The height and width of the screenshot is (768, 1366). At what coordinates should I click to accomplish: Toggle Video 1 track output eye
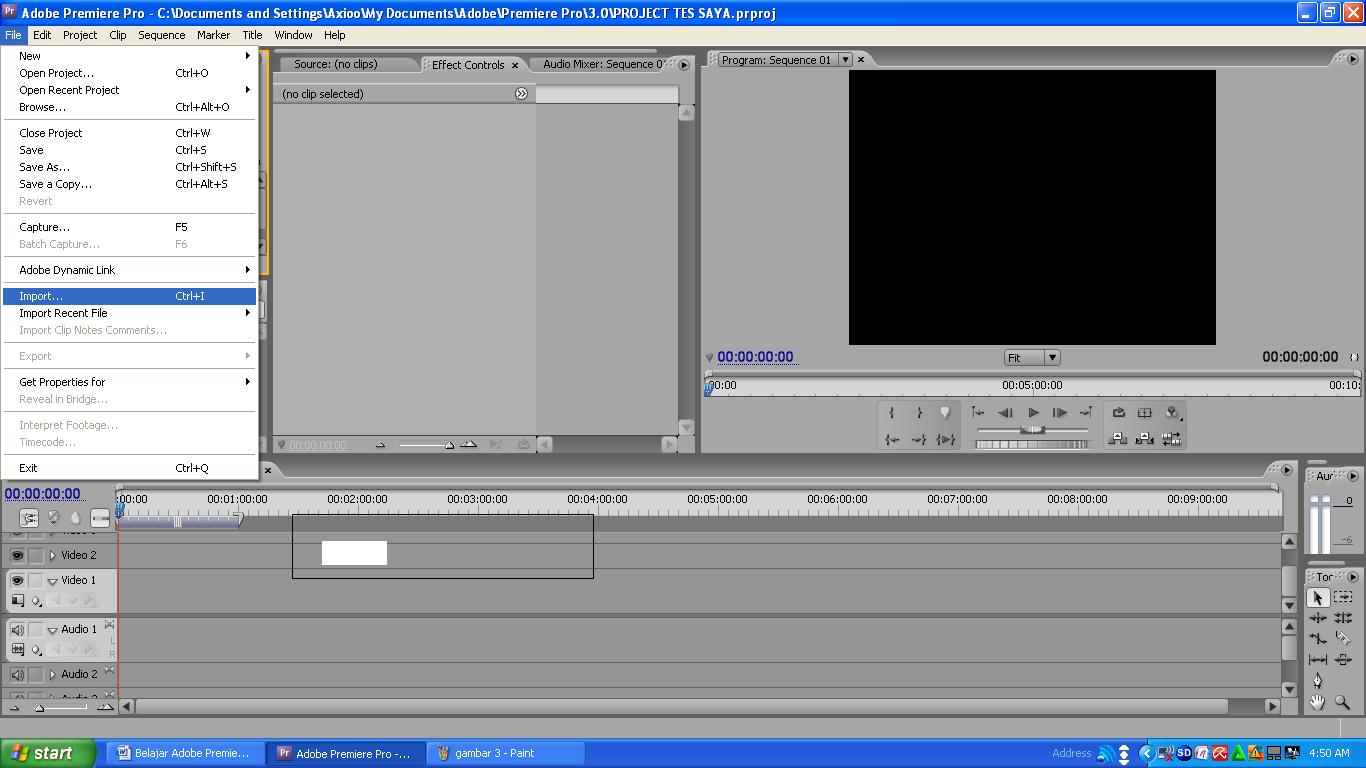(17, 580)
